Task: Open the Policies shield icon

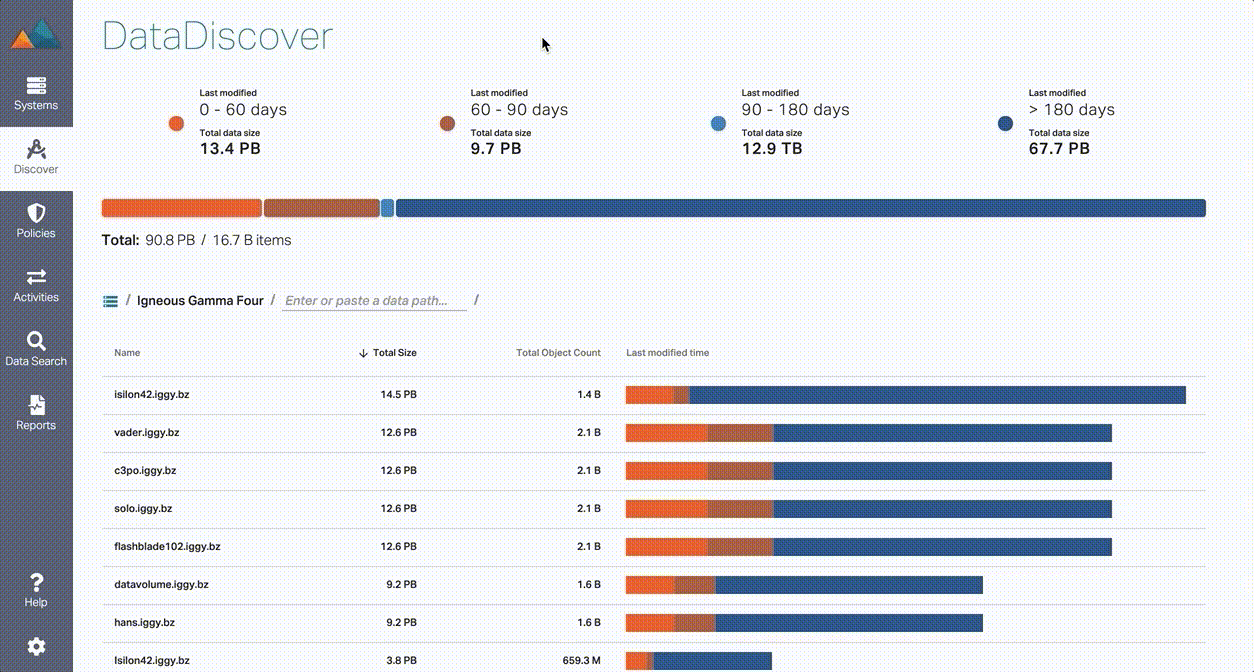Action: coord(36,214)
